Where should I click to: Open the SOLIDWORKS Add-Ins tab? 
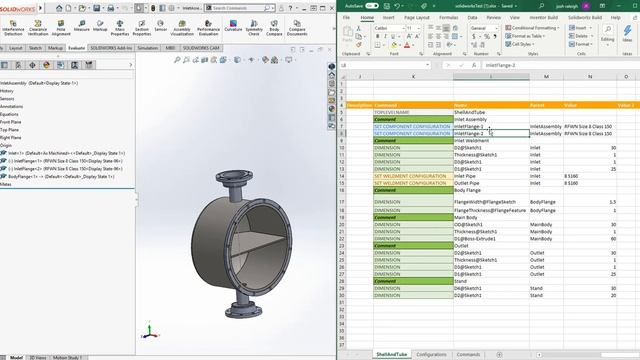[x=111, y=48]
